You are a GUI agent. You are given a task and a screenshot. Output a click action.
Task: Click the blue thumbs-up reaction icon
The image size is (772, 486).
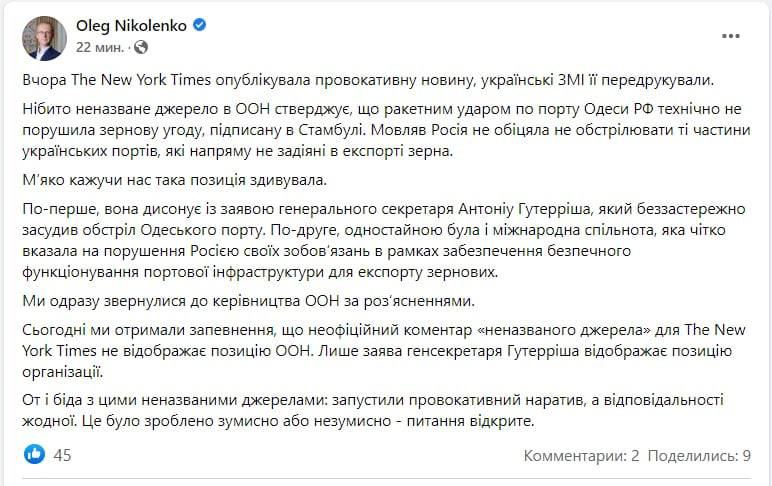34,455
